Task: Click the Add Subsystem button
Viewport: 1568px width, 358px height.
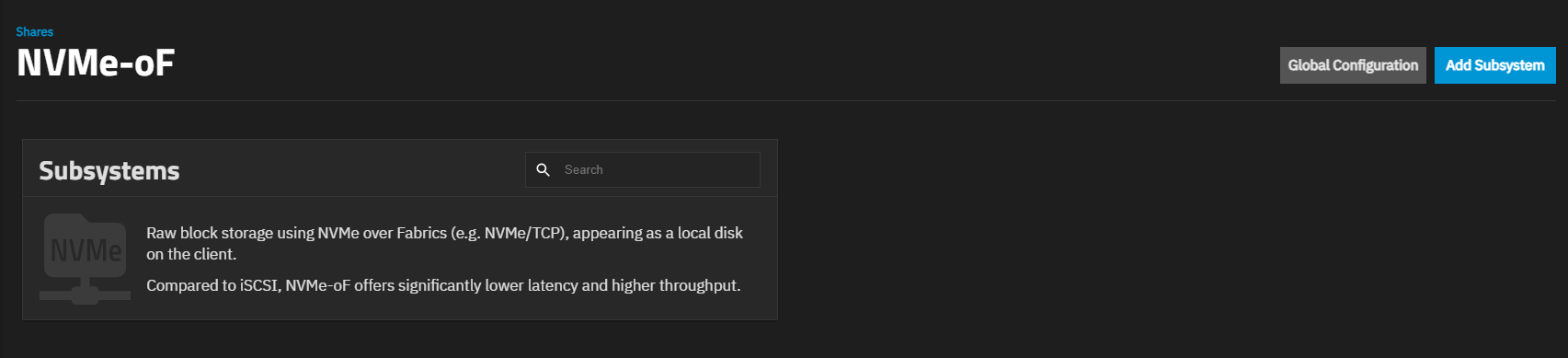Action: pos(1495,65)
